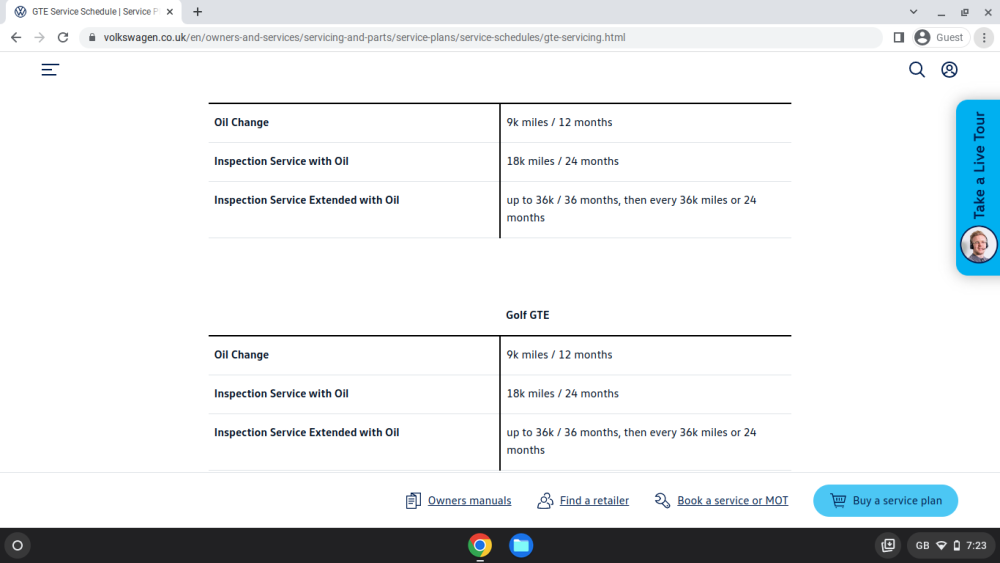Open the clock showing 7:23

pos(976,545)
